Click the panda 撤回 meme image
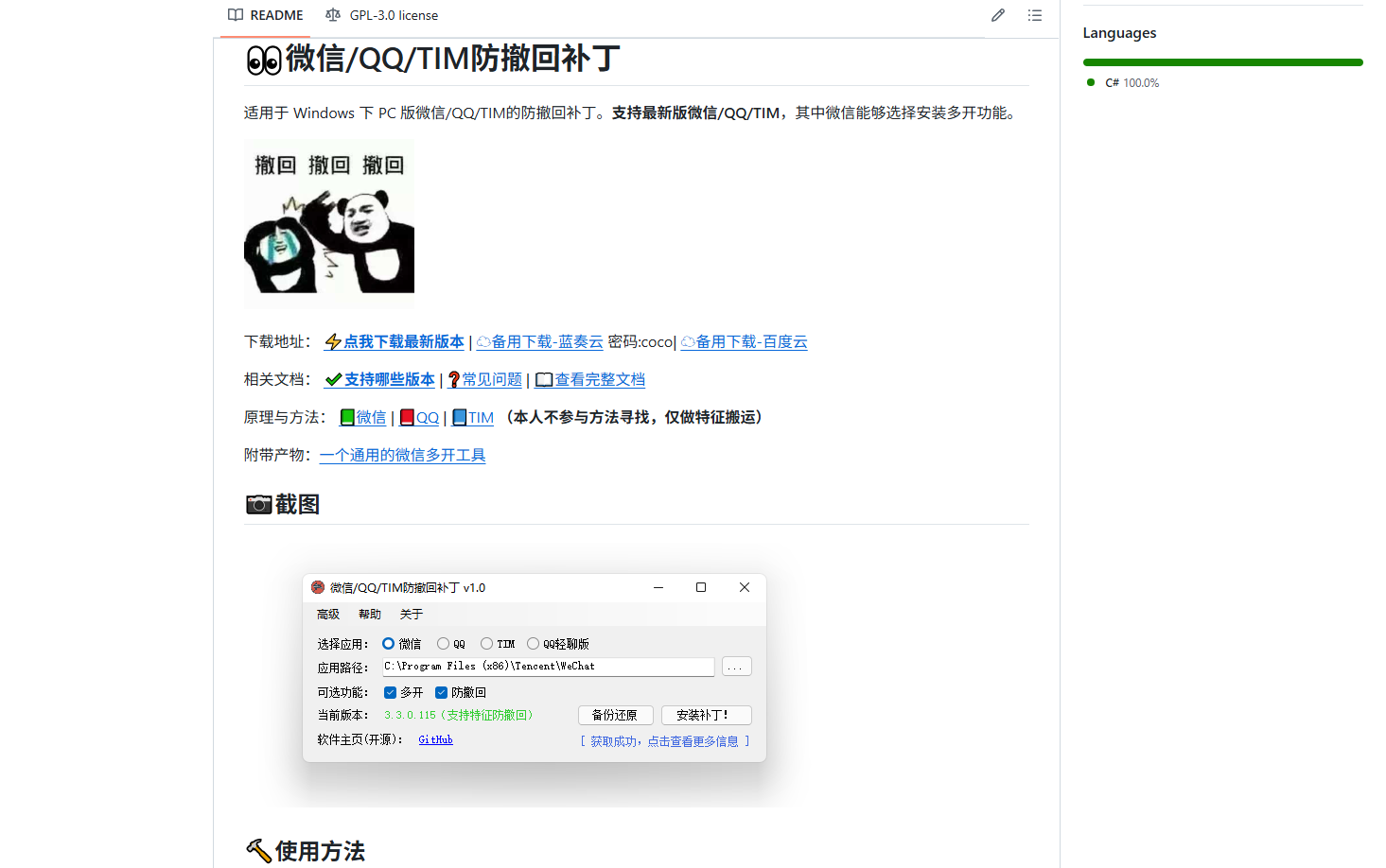 pos(329,224)
